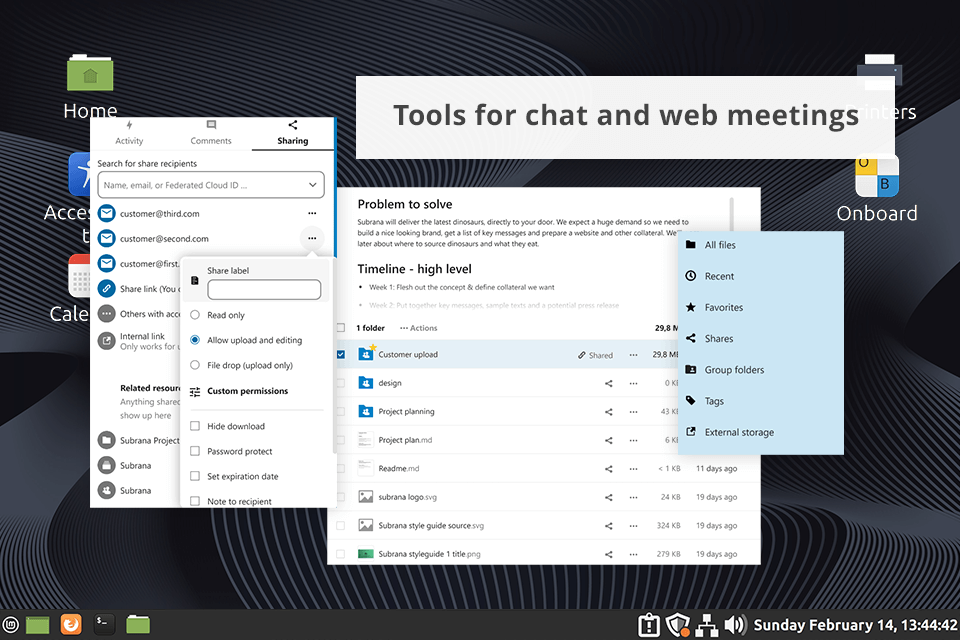Image resolution: width=960 pixels, height=640 pixels.
Task: Open Favorites in navigation
Action: (x=714, y=307)
